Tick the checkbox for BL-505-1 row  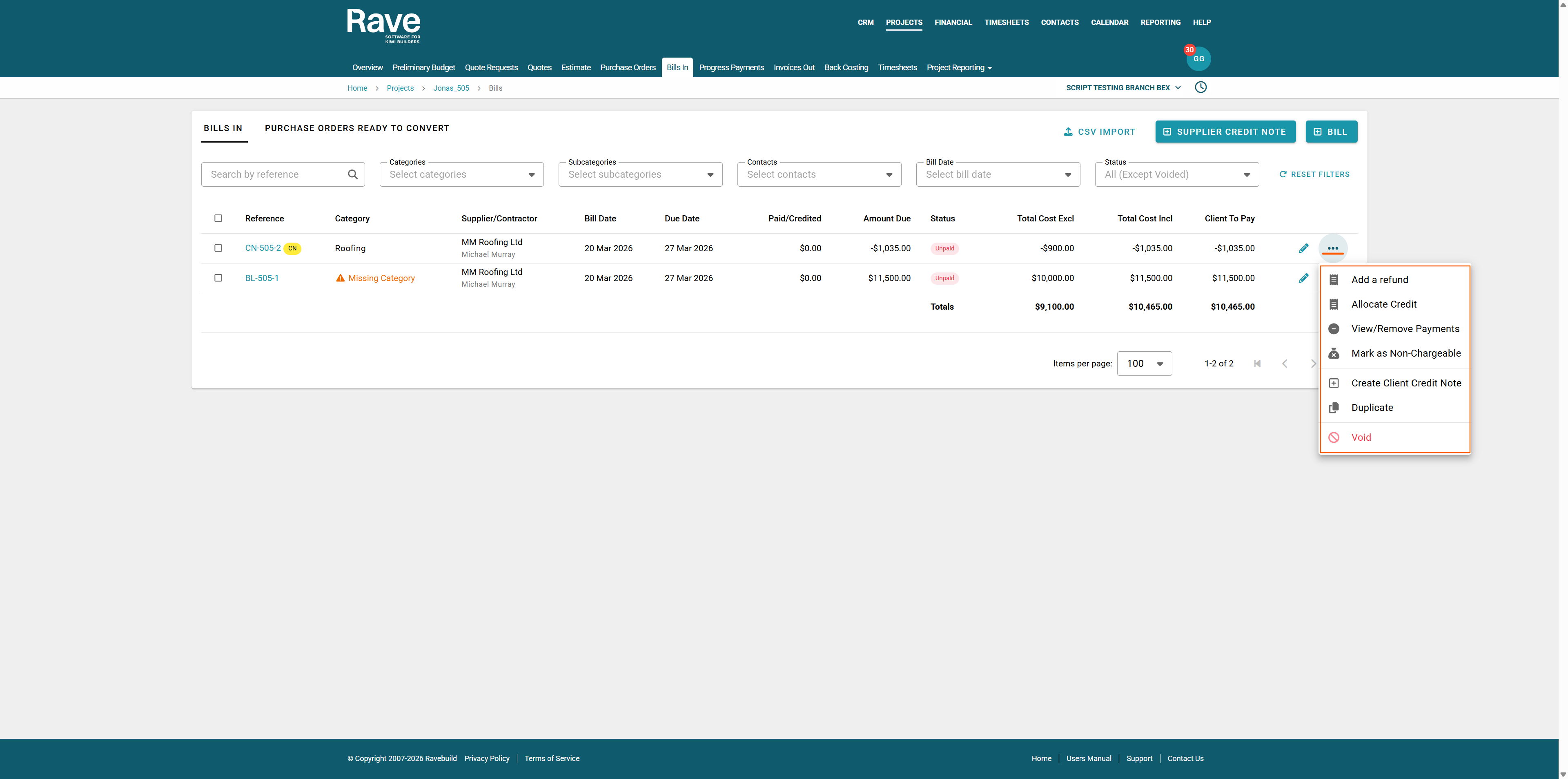pyautogui.click(x=218, y=278)
